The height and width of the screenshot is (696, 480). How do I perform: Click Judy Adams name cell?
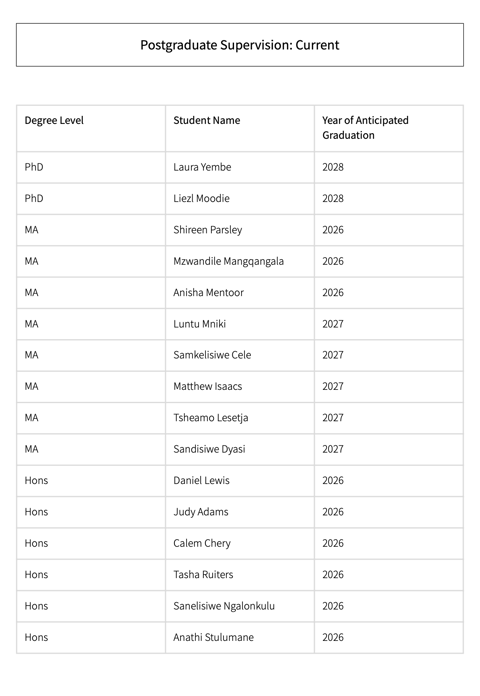[201, 512]
